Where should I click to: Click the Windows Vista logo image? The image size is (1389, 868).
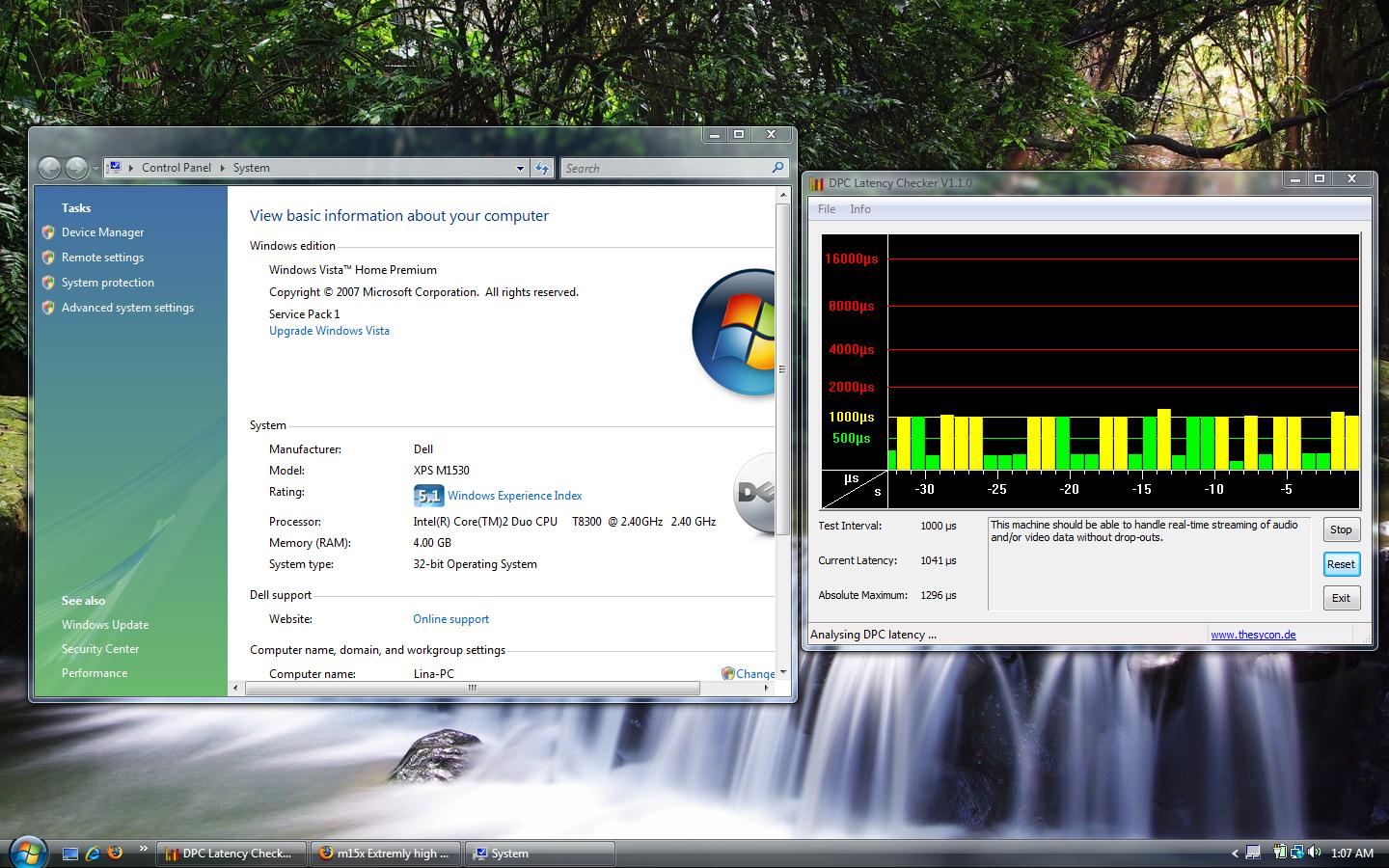tap(734, 333)
